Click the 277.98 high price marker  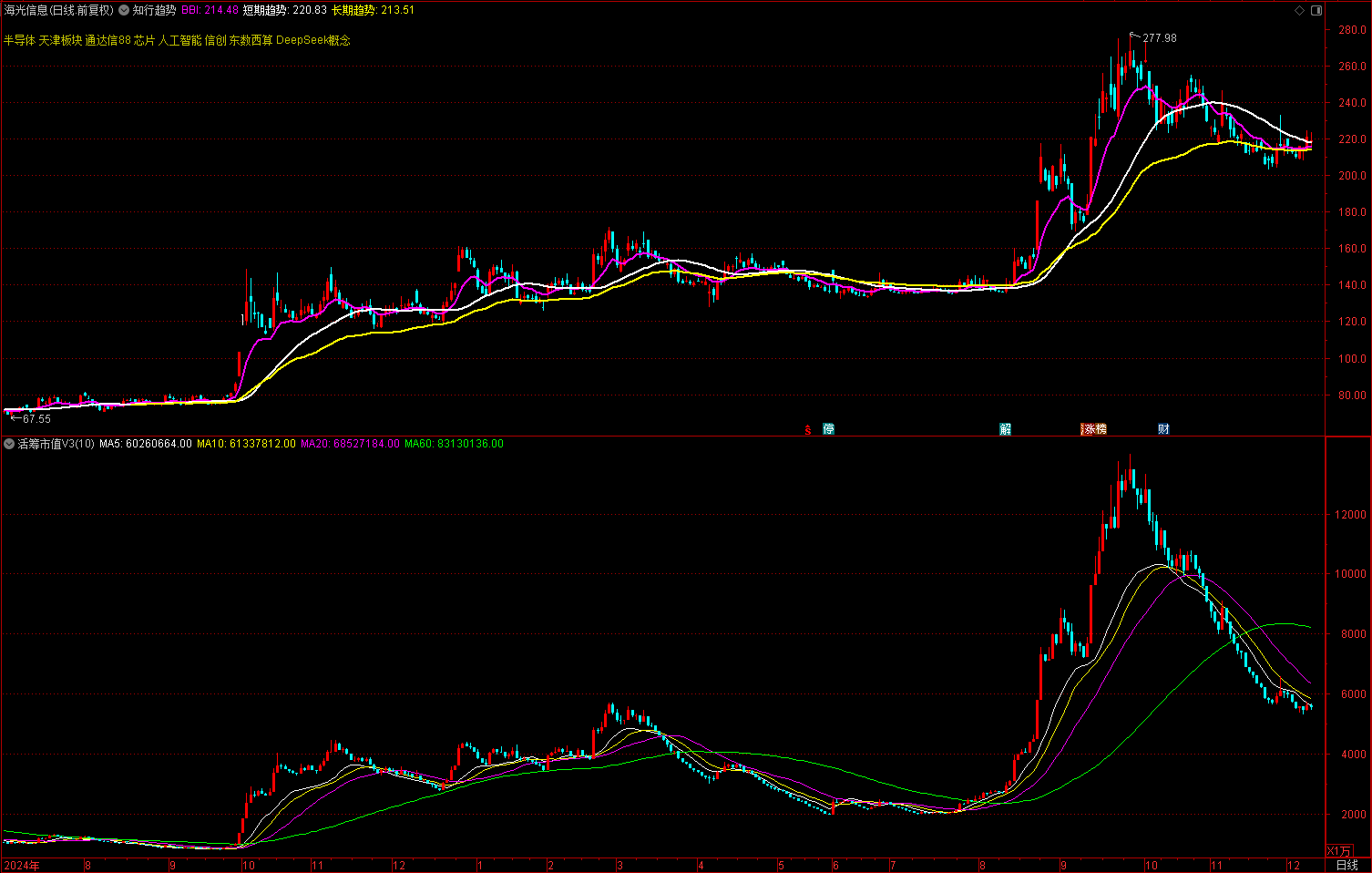(x=1159, y=38)
